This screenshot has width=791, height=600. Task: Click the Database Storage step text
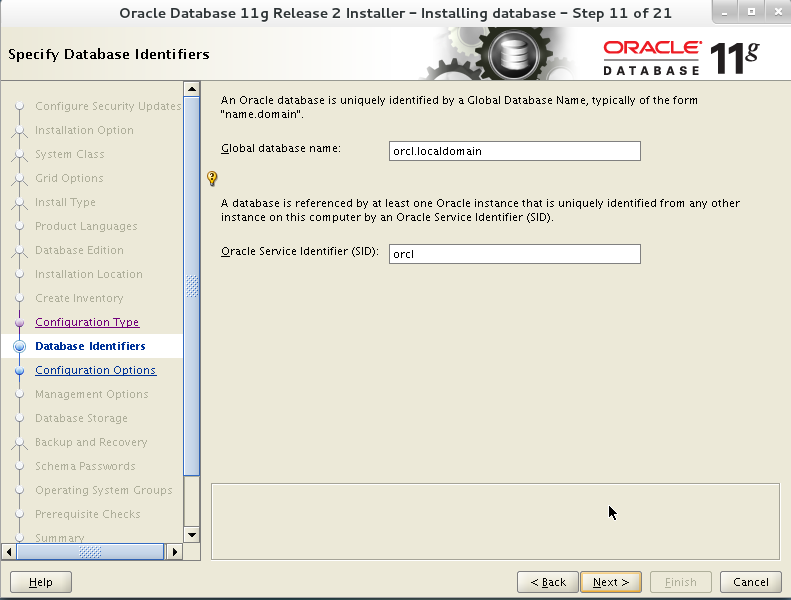coord(81,418)
